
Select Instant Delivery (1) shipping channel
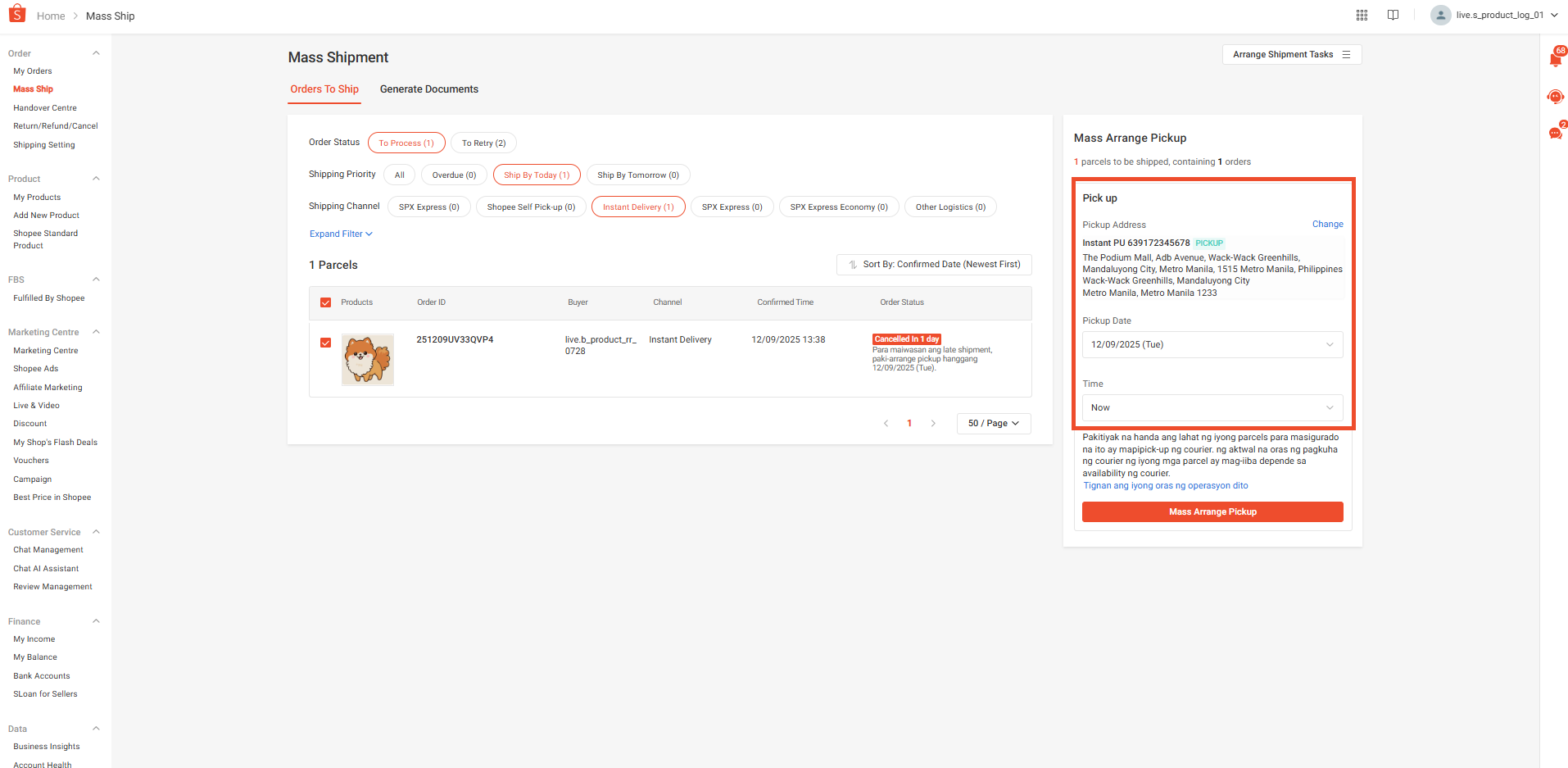638,207
